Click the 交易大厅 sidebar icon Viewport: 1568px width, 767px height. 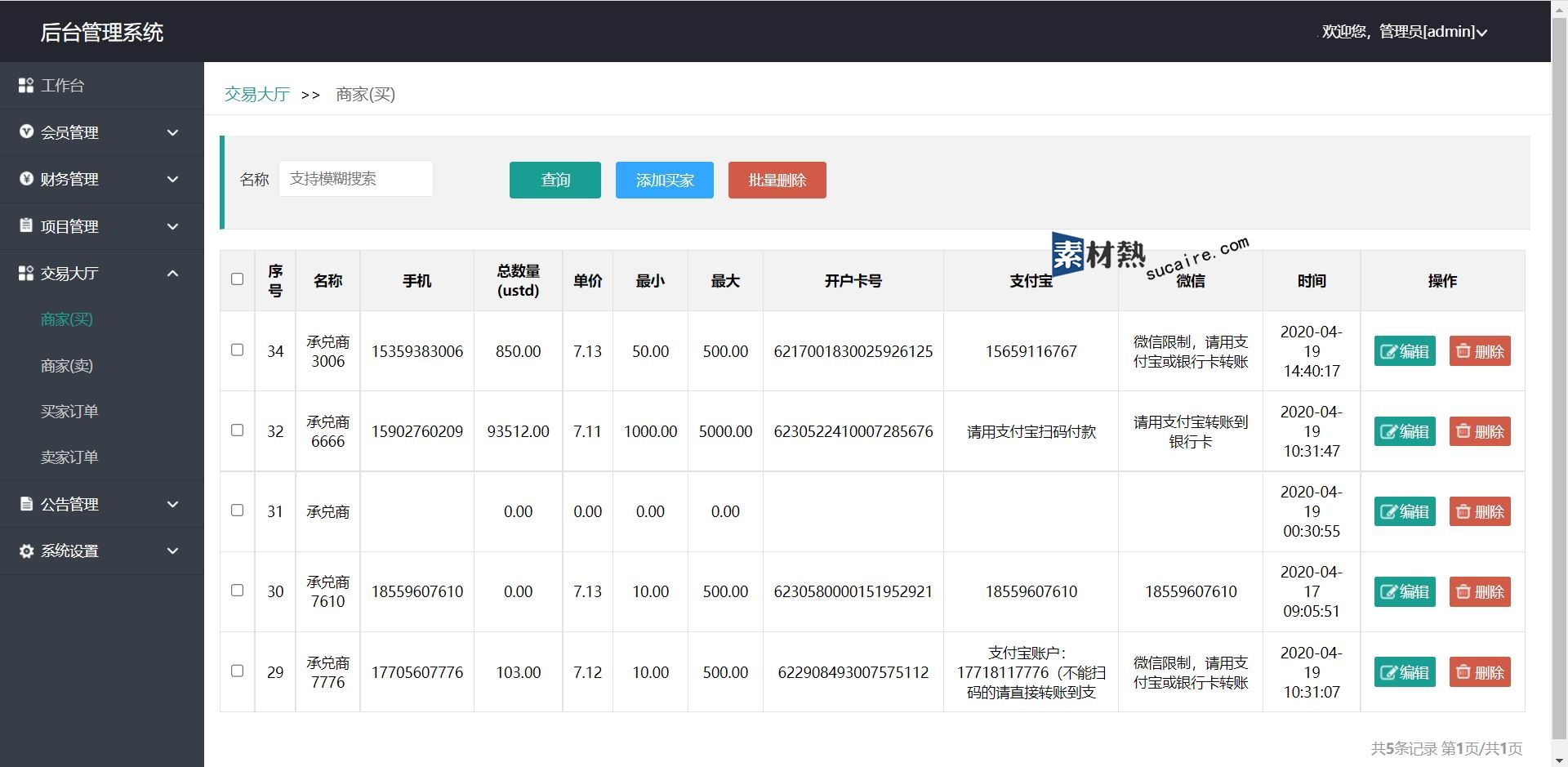[26, 273]
